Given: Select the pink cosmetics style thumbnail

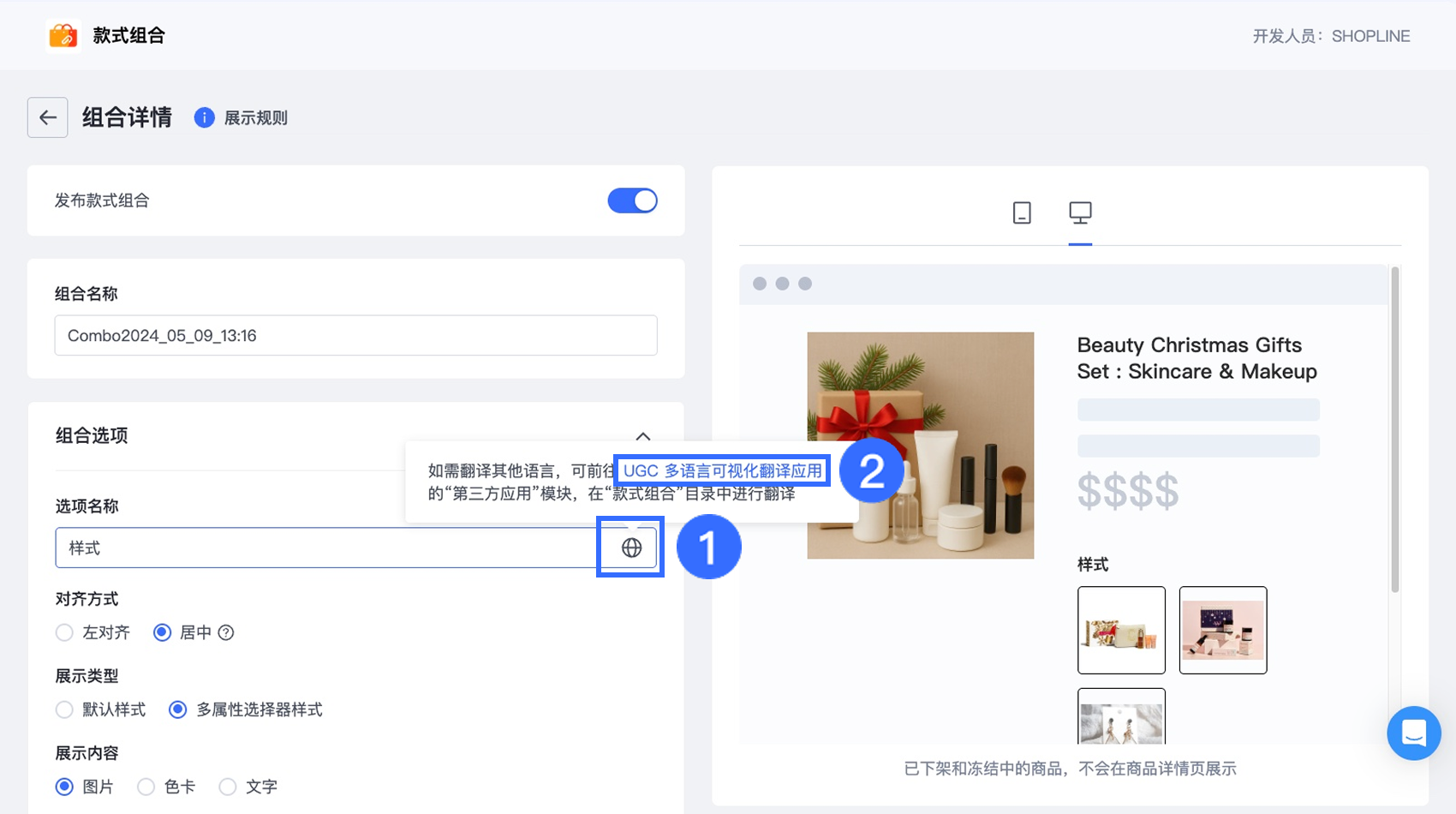Looking at the screenshot, I should point(1223,630).
